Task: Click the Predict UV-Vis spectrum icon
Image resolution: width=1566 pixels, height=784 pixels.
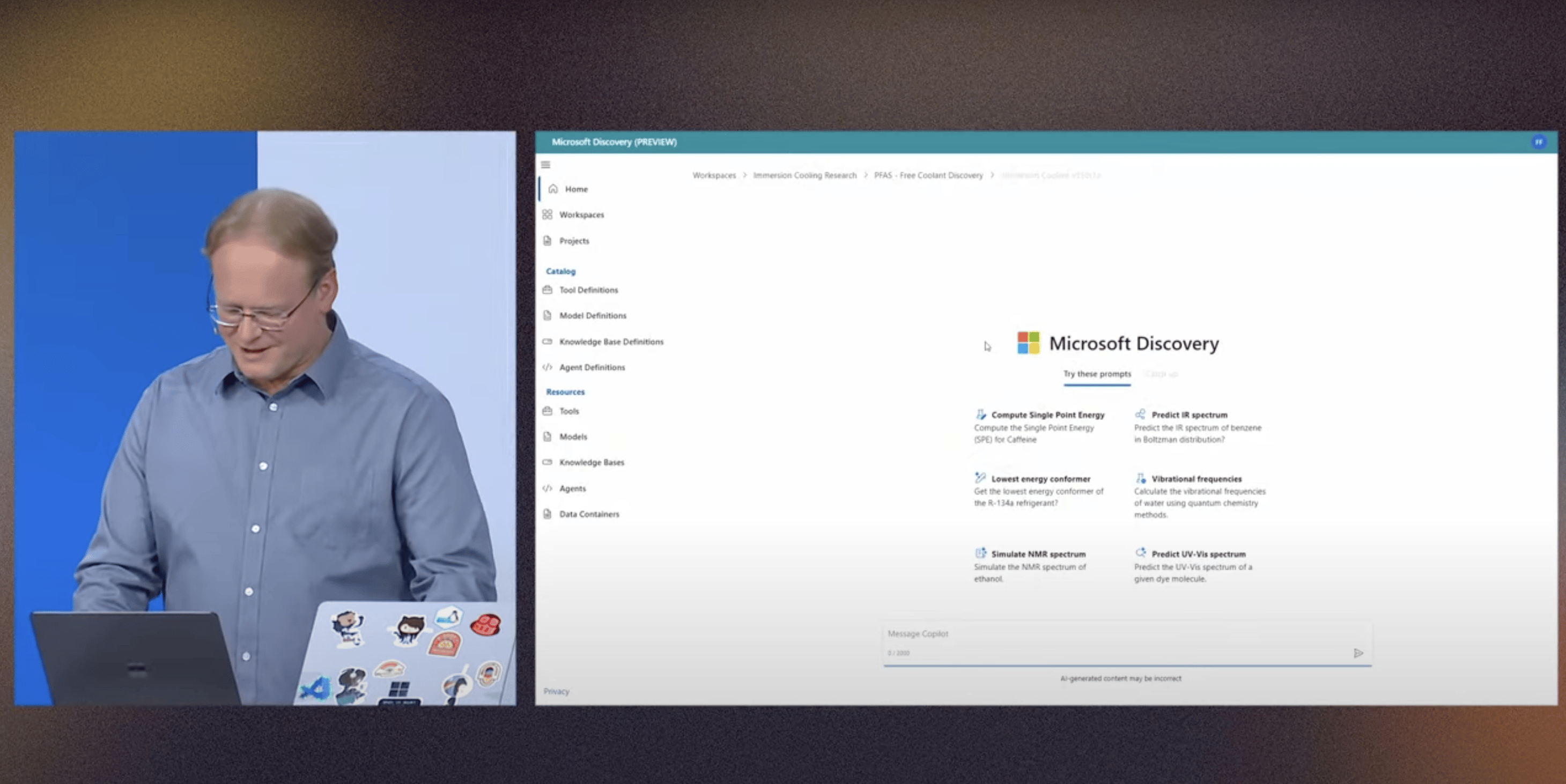Action: point(1140,553)
